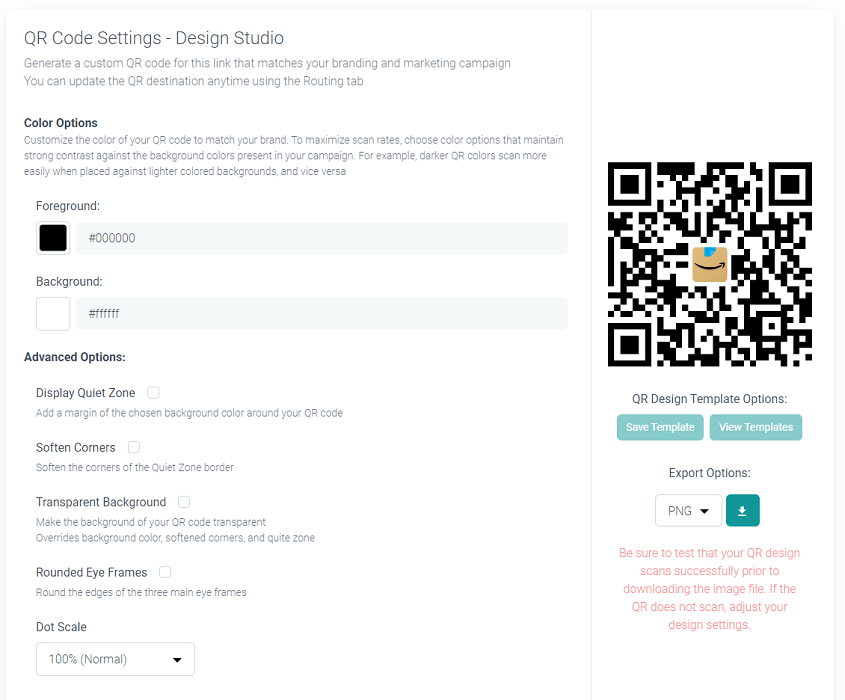Click the Transparent Background label text
This screenshot has width=845, height=700.
coord(101,502)
